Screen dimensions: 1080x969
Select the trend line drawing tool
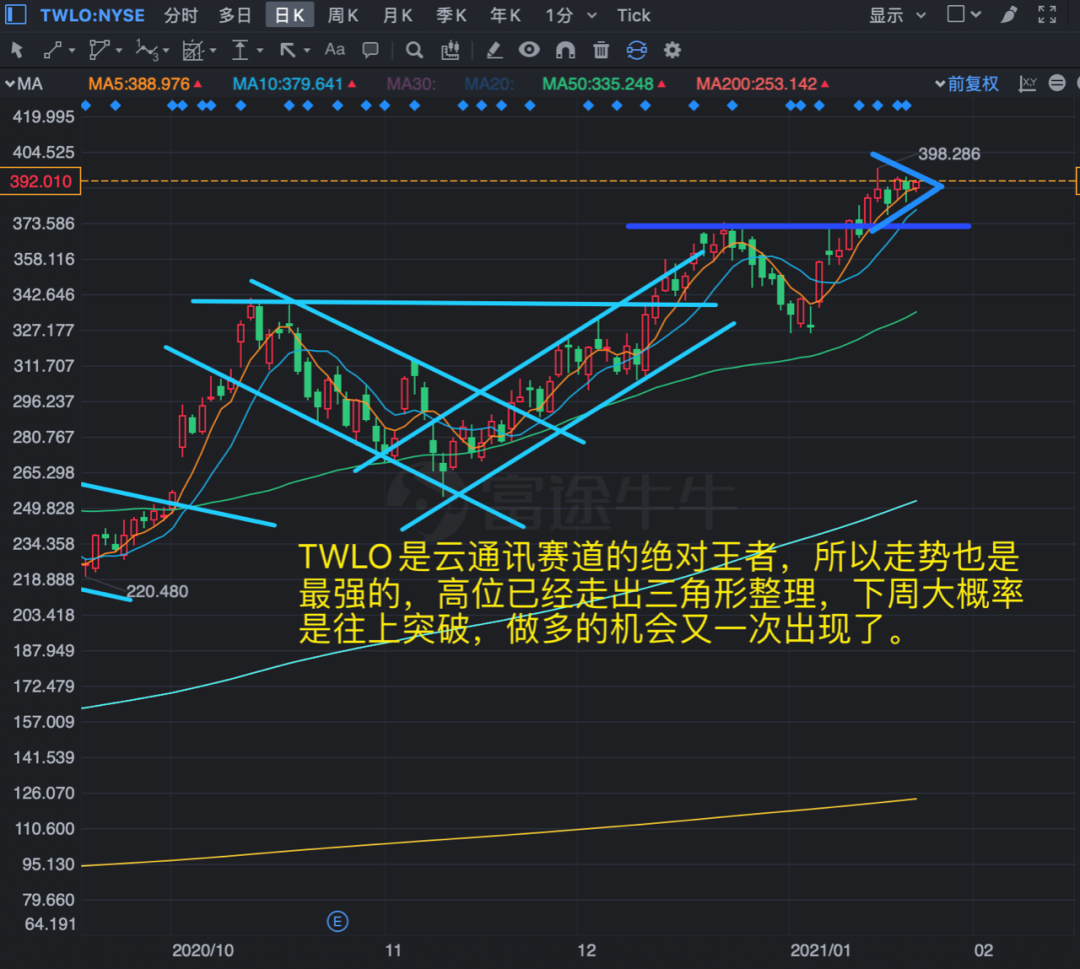coord(52,50)
